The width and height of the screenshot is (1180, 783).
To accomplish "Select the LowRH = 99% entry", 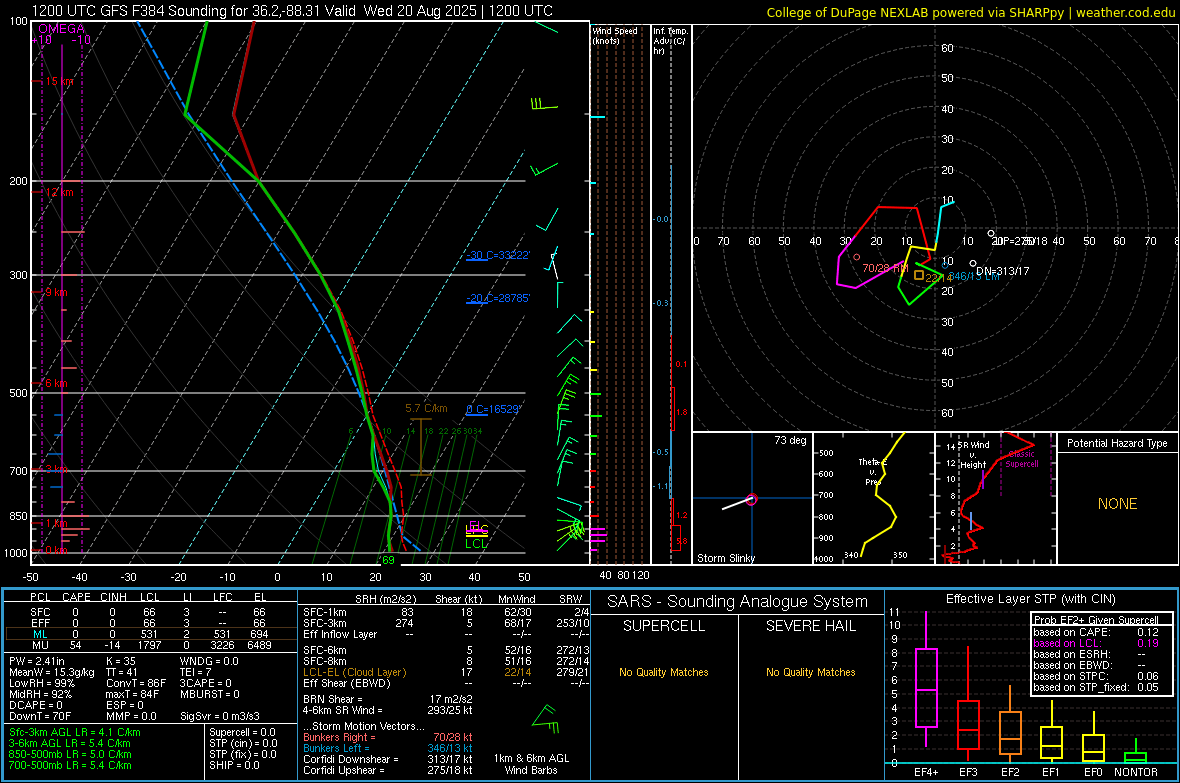I will [41, 683].
